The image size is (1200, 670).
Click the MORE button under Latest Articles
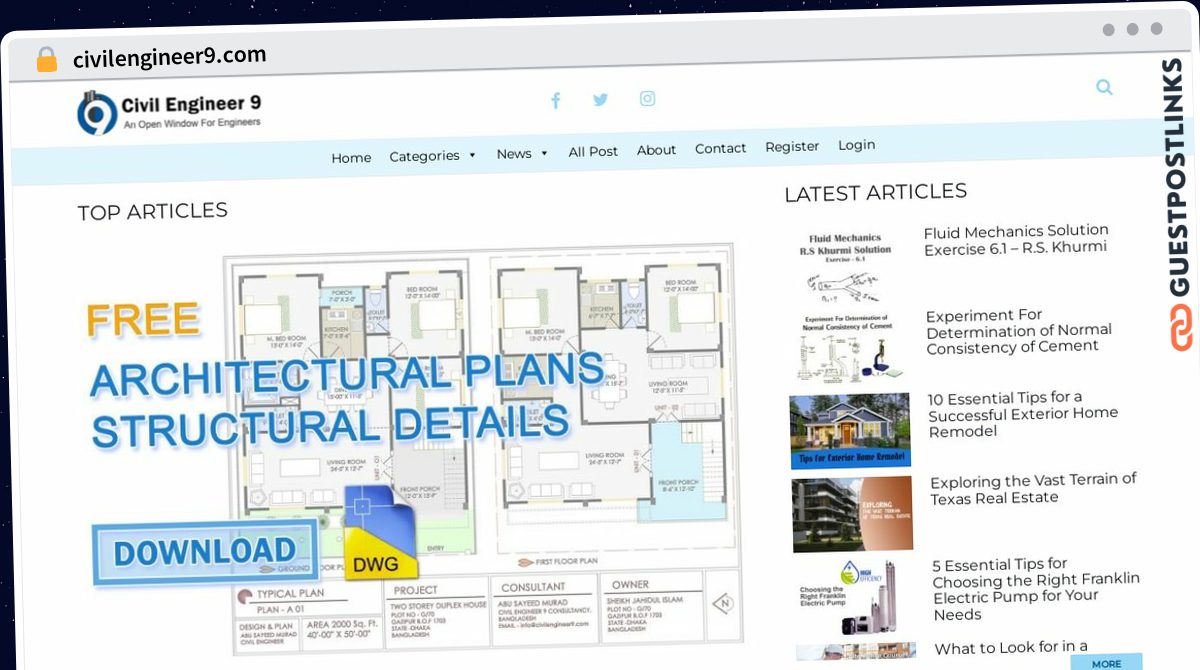[1106, 663]
